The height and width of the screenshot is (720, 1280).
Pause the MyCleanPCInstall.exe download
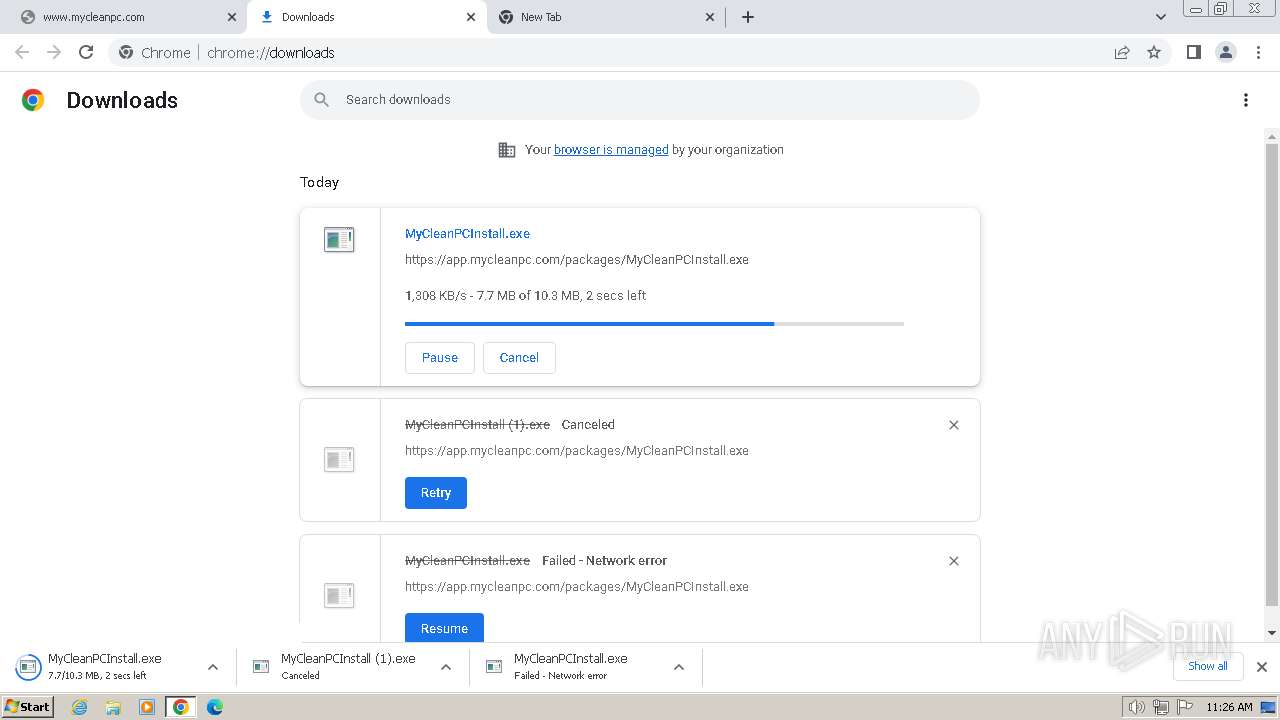click(440, 358)
